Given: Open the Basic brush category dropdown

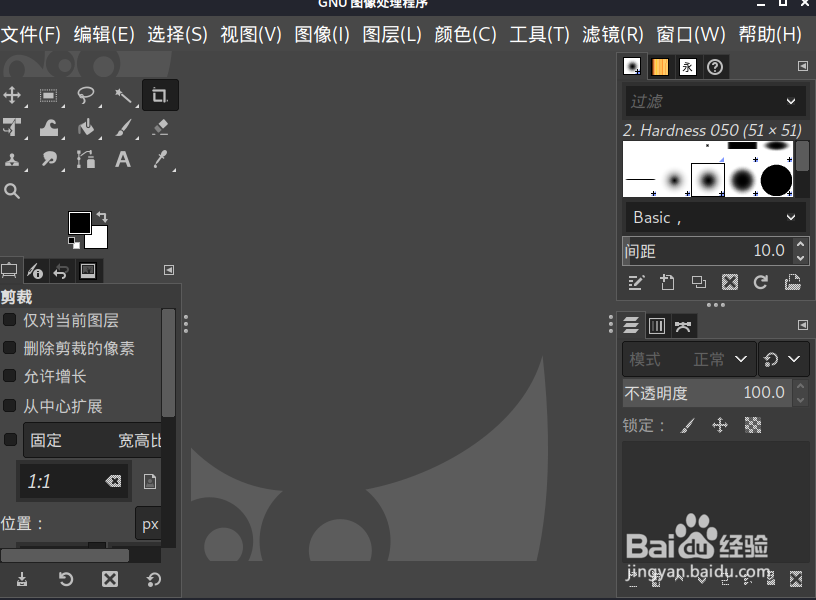Looking at the screenshot, I should click(714, 217).
